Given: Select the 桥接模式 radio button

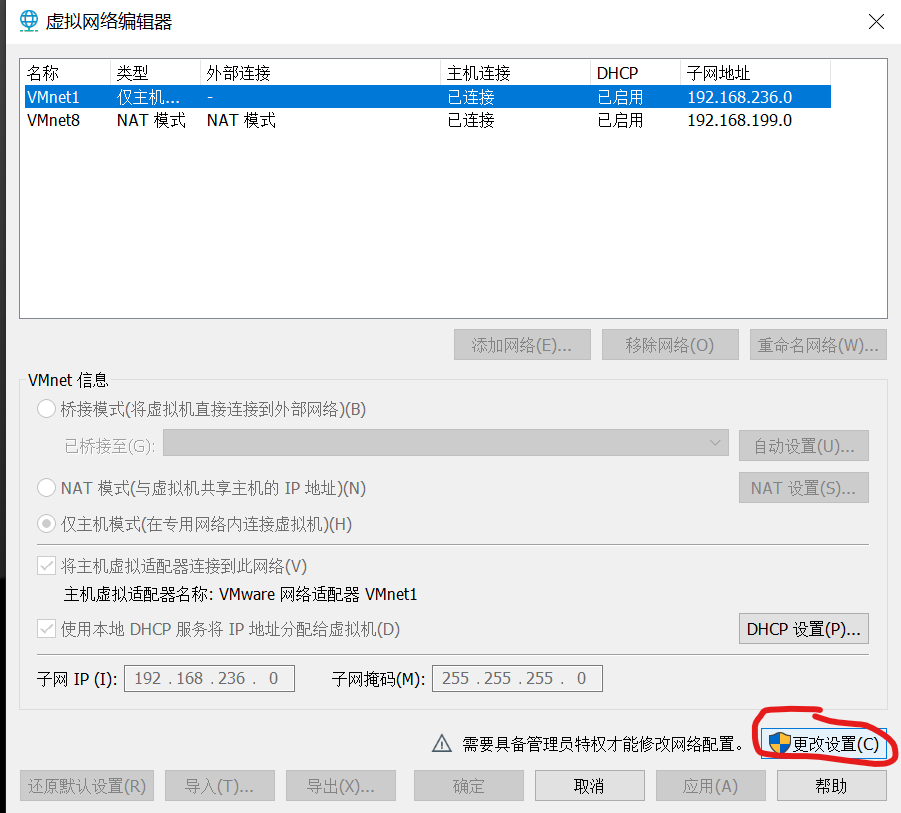Looking at the screenshot, I should tap(46, 409).
